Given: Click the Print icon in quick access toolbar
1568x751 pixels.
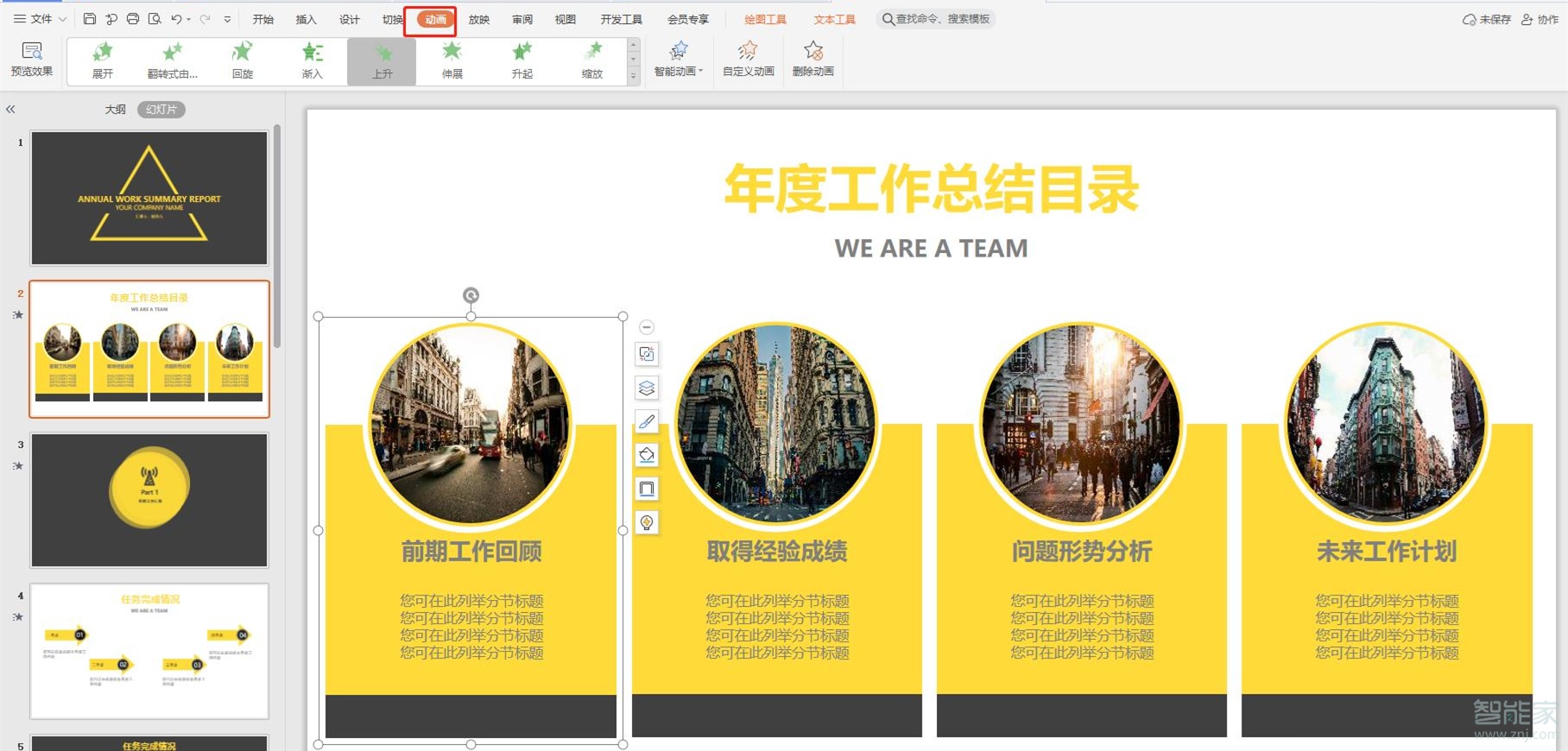Looking at the screenshot, I should pos(133,19).
